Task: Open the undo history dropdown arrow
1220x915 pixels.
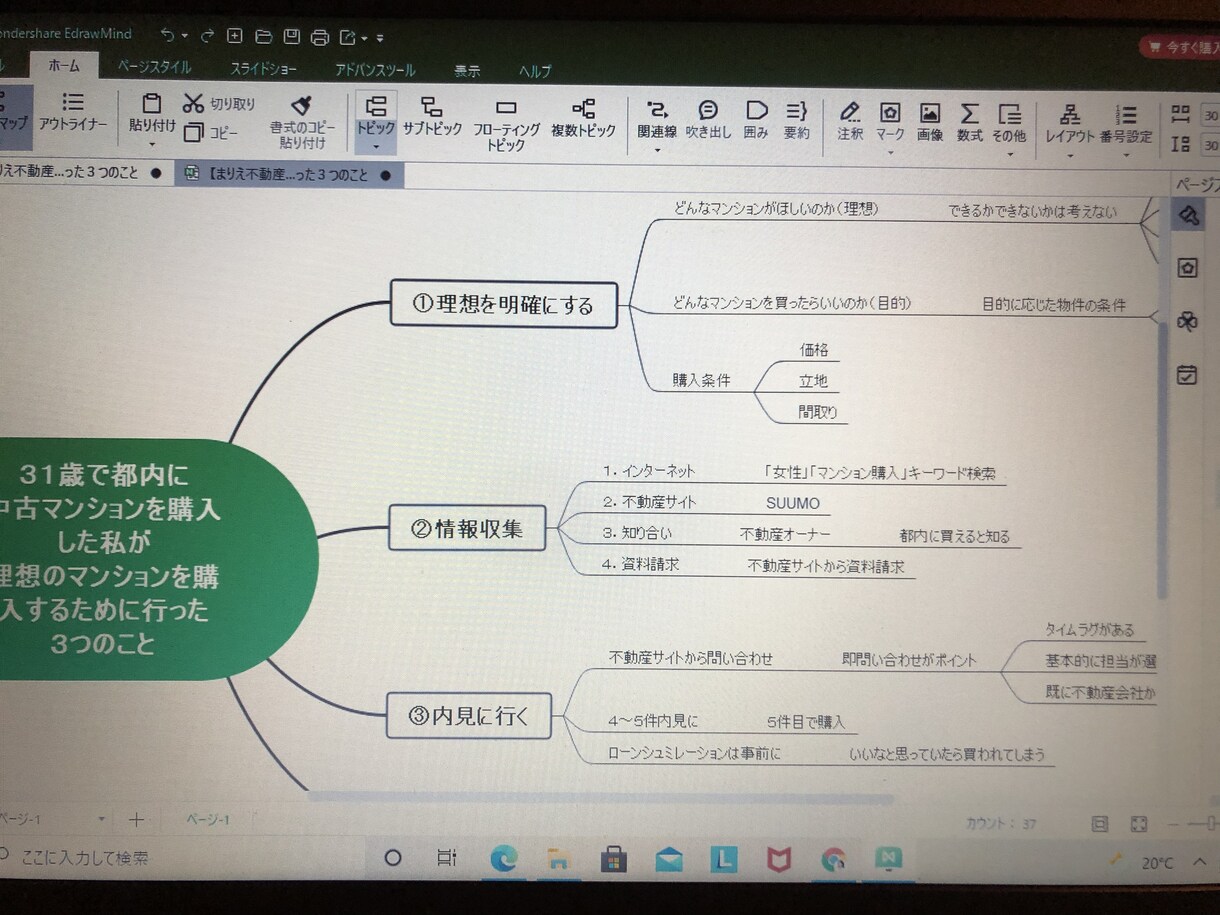Action: (184, 36)
